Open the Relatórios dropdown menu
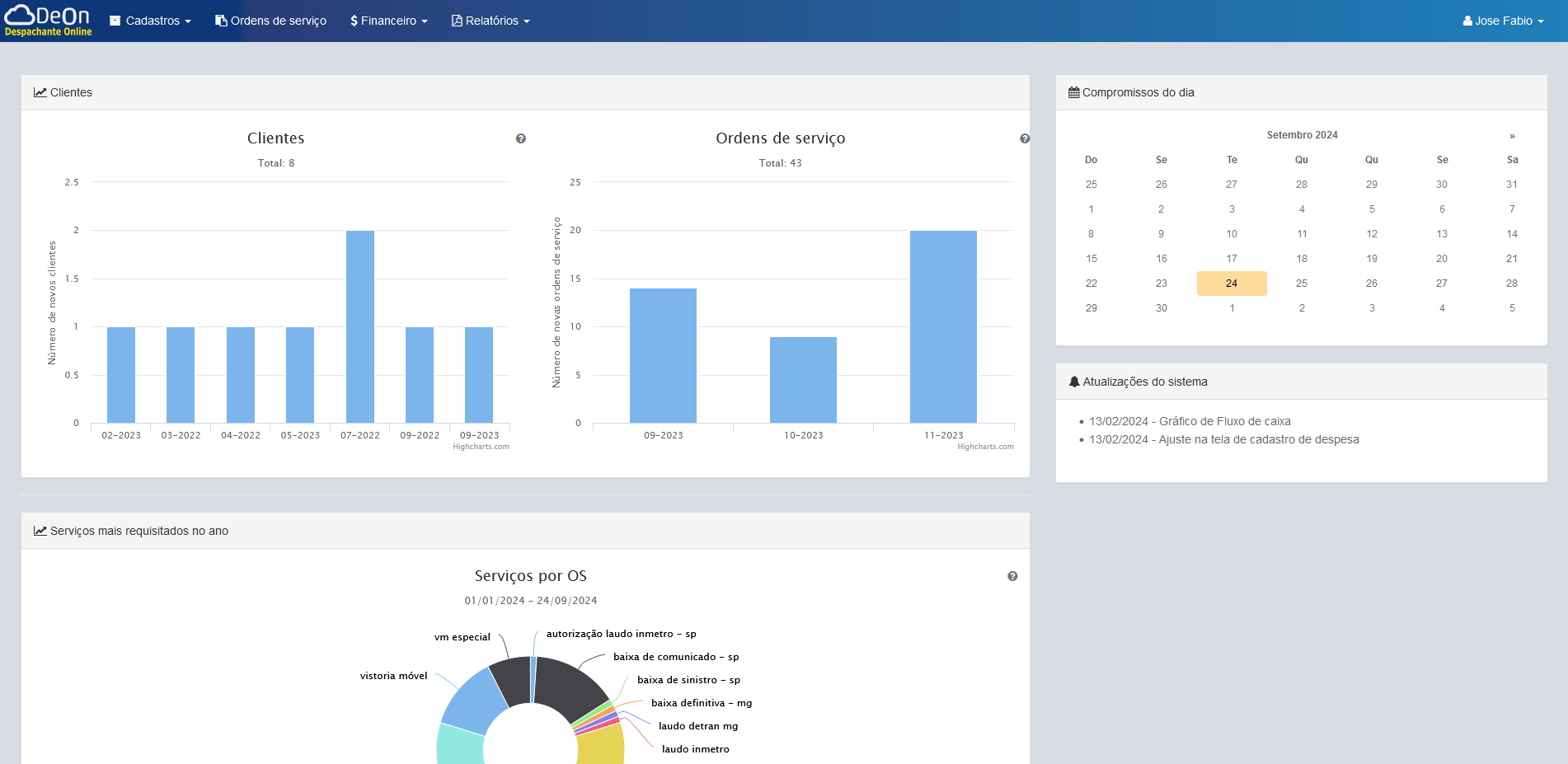The image size is (1568, 764). [491, 21]
